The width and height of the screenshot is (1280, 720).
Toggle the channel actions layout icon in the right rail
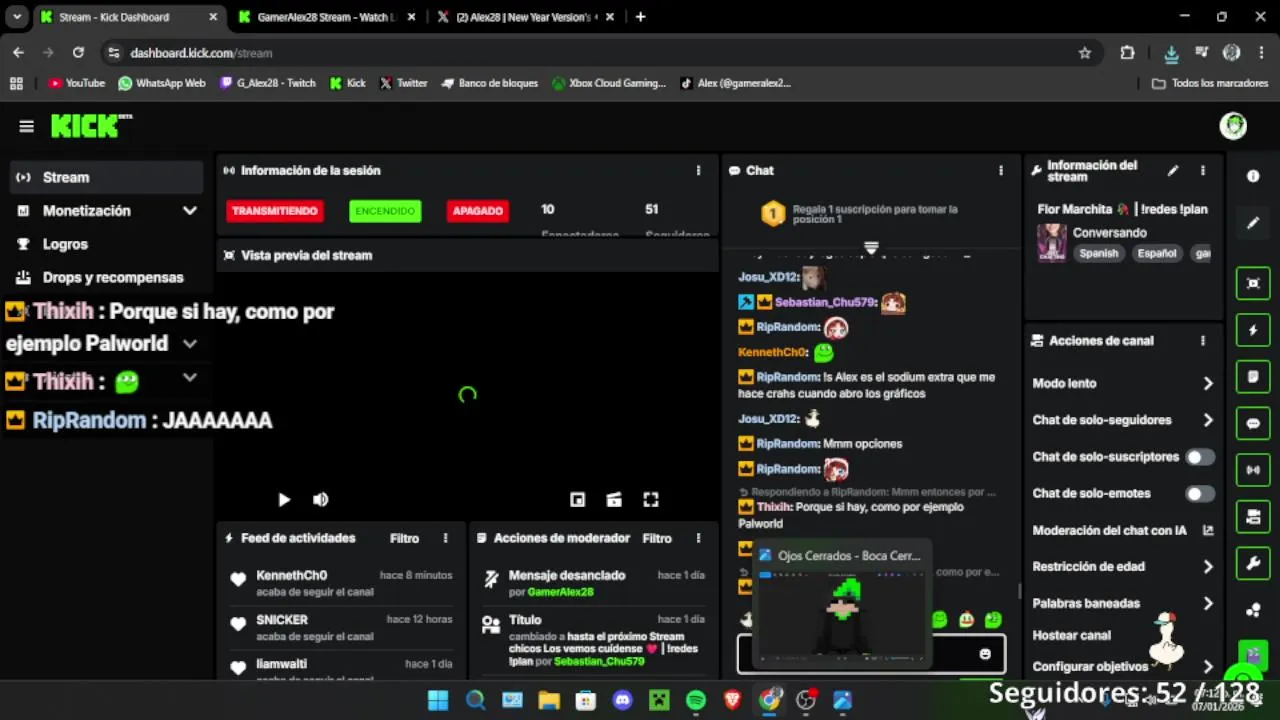click(x=1253, y=517)
